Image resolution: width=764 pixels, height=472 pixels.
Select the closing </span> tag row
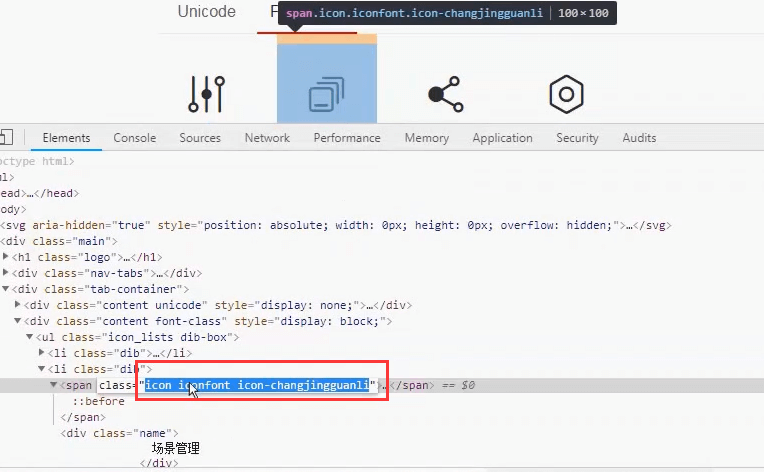point(83,417)
